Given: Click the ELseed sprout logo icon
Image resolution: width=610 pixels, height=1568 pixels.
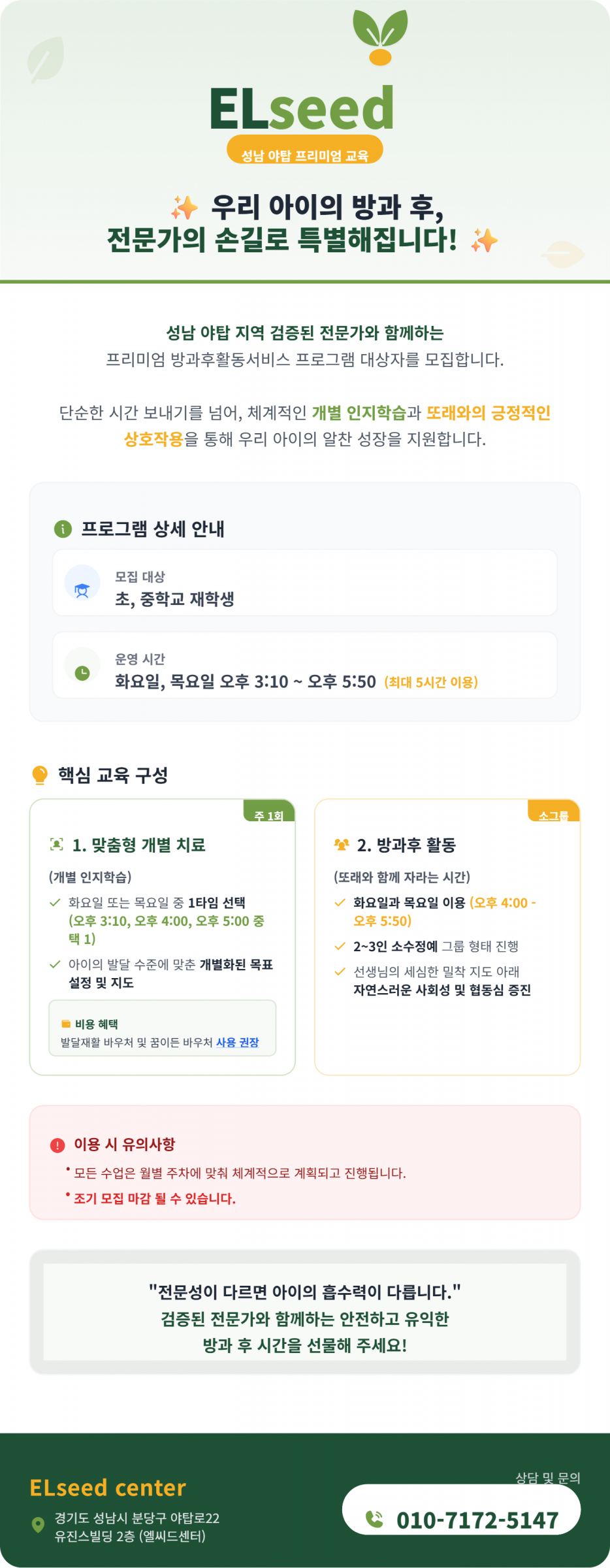Looking at the screenshot, I should pos(380,38).
